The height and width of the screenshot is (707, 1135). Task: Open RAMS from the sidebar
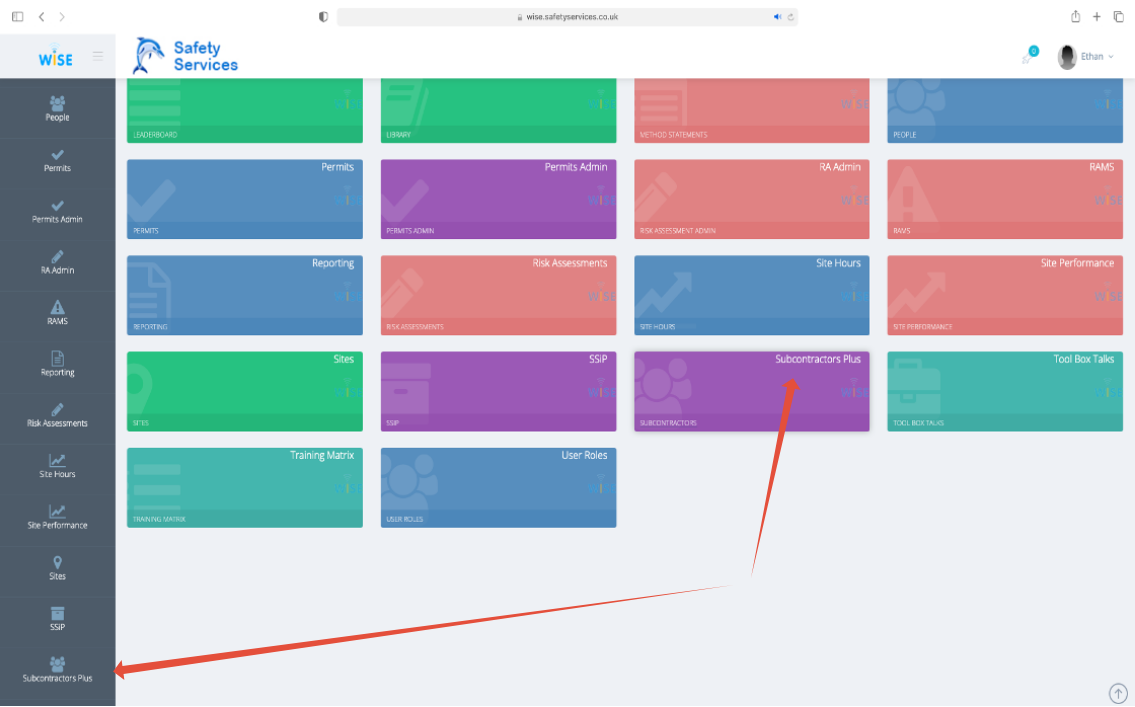coord(57,313)
